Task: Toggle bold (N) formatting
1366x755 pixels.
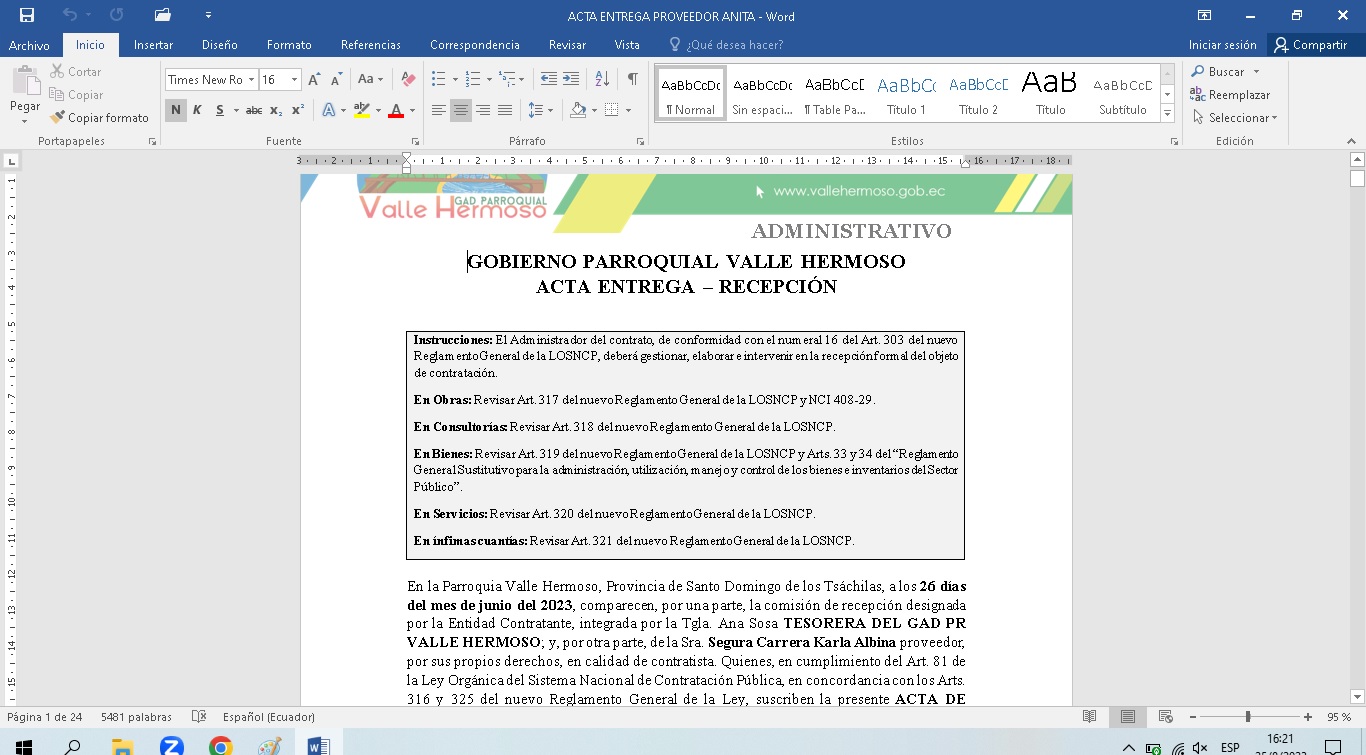Action: (176, 110)
